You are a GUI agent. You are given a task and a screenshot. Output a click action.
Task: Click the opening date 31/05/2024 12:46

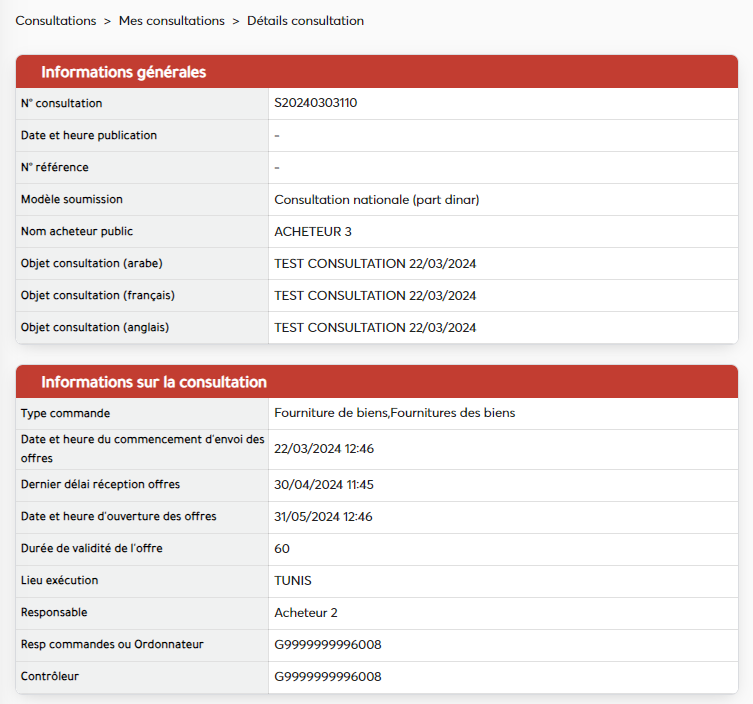tap(323, 517)
